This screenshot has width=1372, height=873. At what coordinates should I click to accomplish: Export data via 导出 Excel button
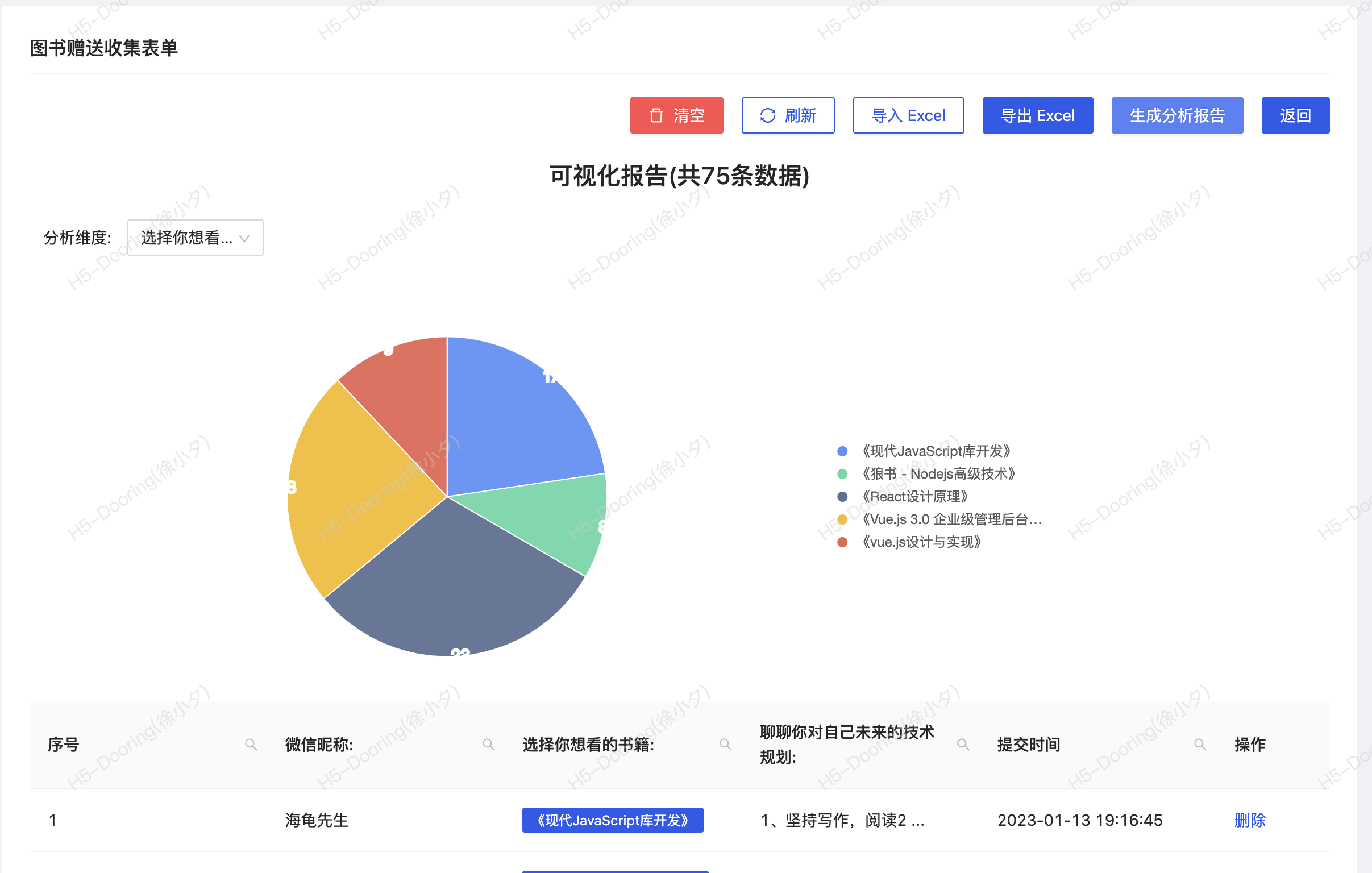point(1038,116)
